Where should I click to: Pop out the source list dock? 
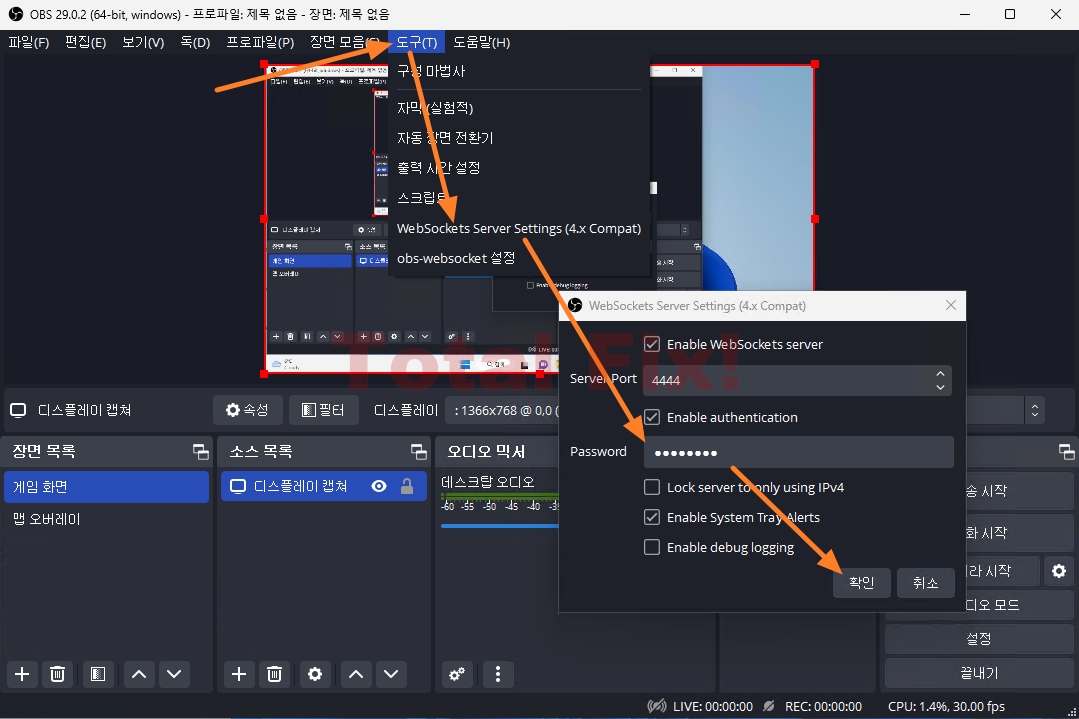(418, 451)
